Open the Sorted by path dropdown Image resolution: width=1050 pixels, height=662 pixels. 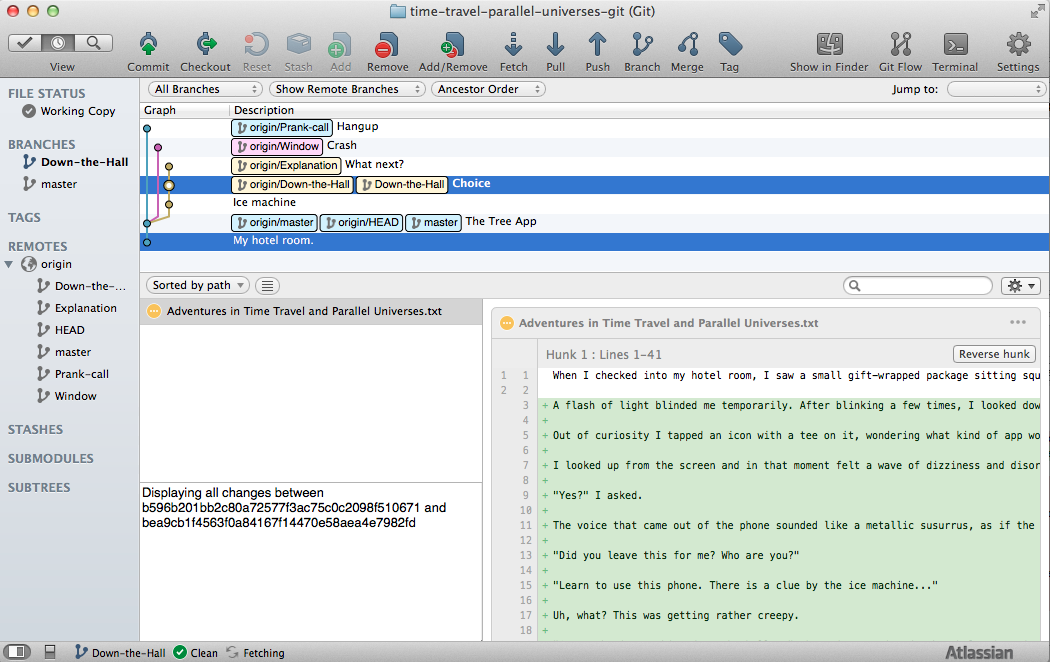(x=198, y=285)
